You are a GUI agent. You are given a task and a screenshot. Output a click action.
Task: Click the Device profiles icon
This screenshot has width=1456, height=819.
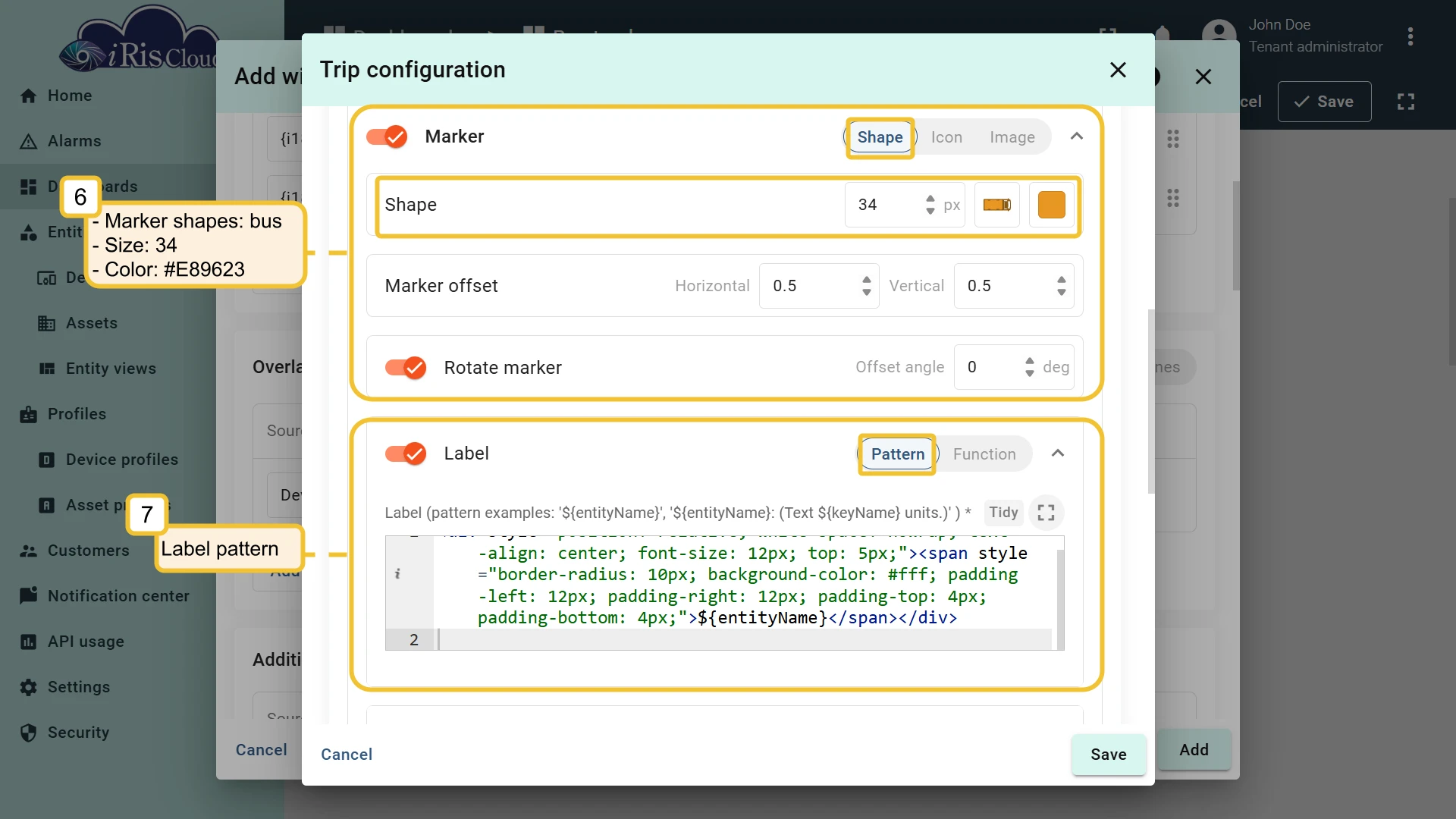[46, 460]
